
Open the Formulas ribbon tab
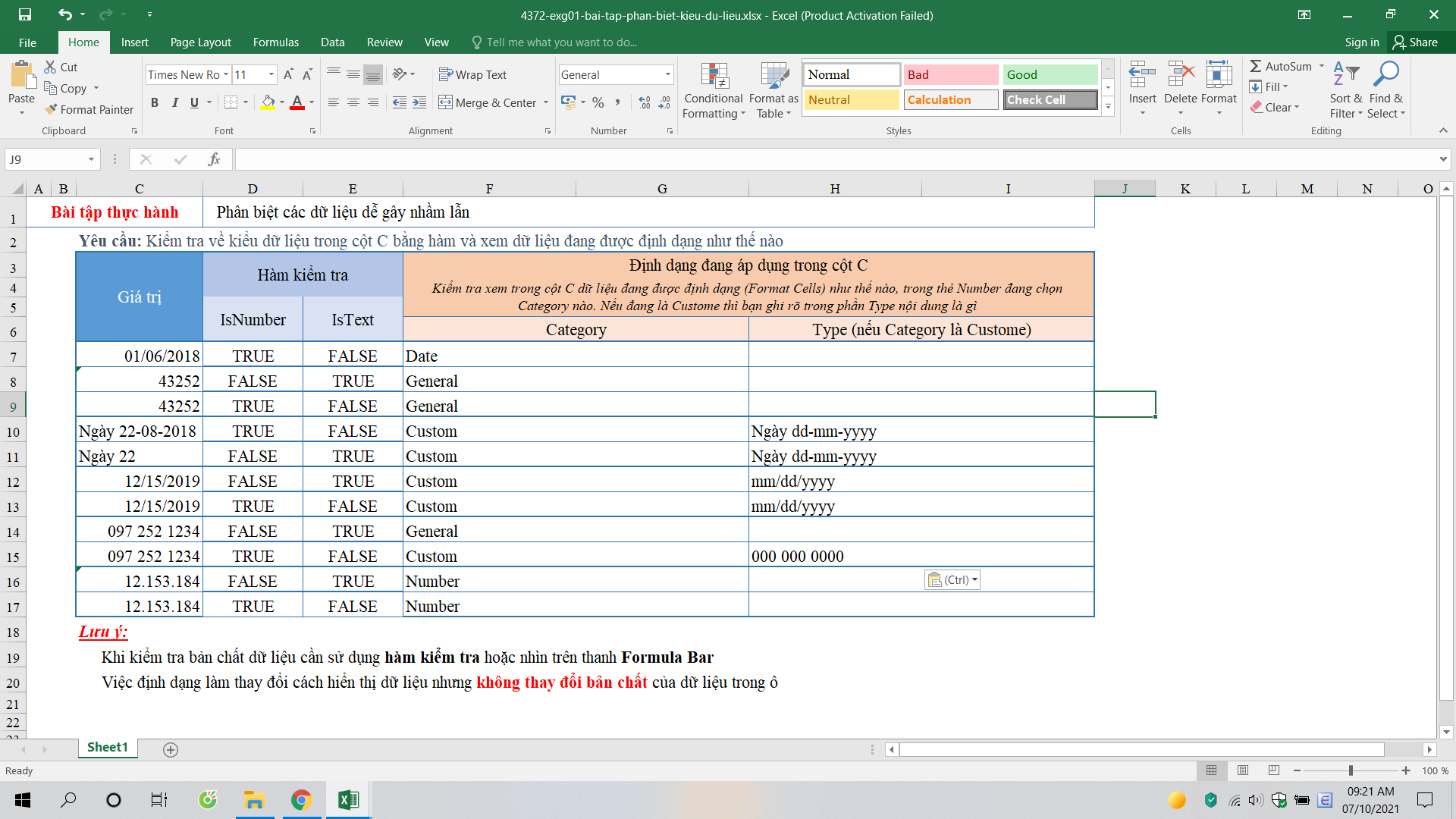[x=275, y=42]
